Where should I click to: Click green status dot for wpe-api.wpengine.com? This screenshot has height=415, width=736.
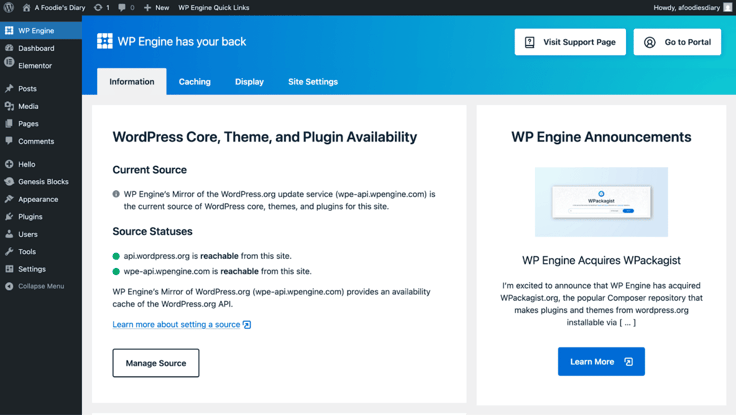(x=116, y=271)
